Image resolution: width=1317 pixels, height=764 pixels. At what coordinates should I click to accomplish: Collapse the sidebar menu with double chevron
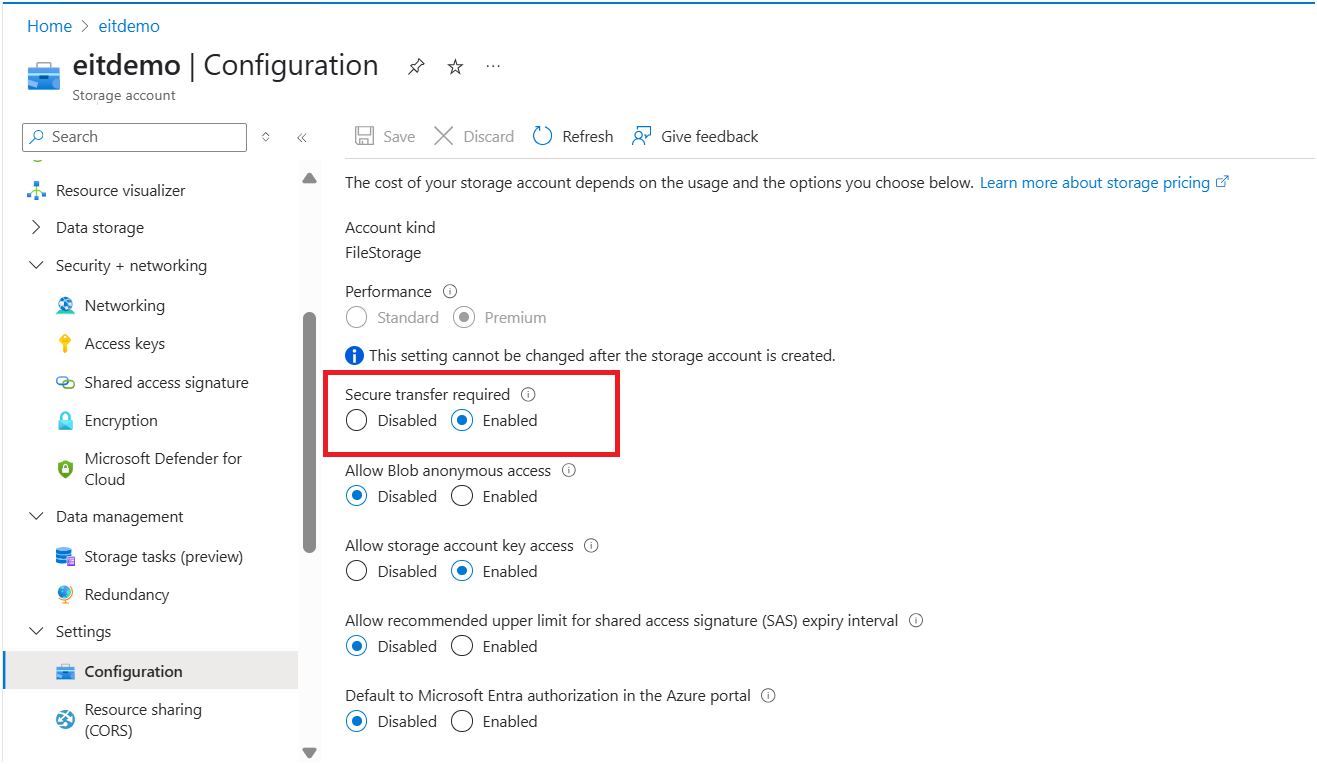302,138
